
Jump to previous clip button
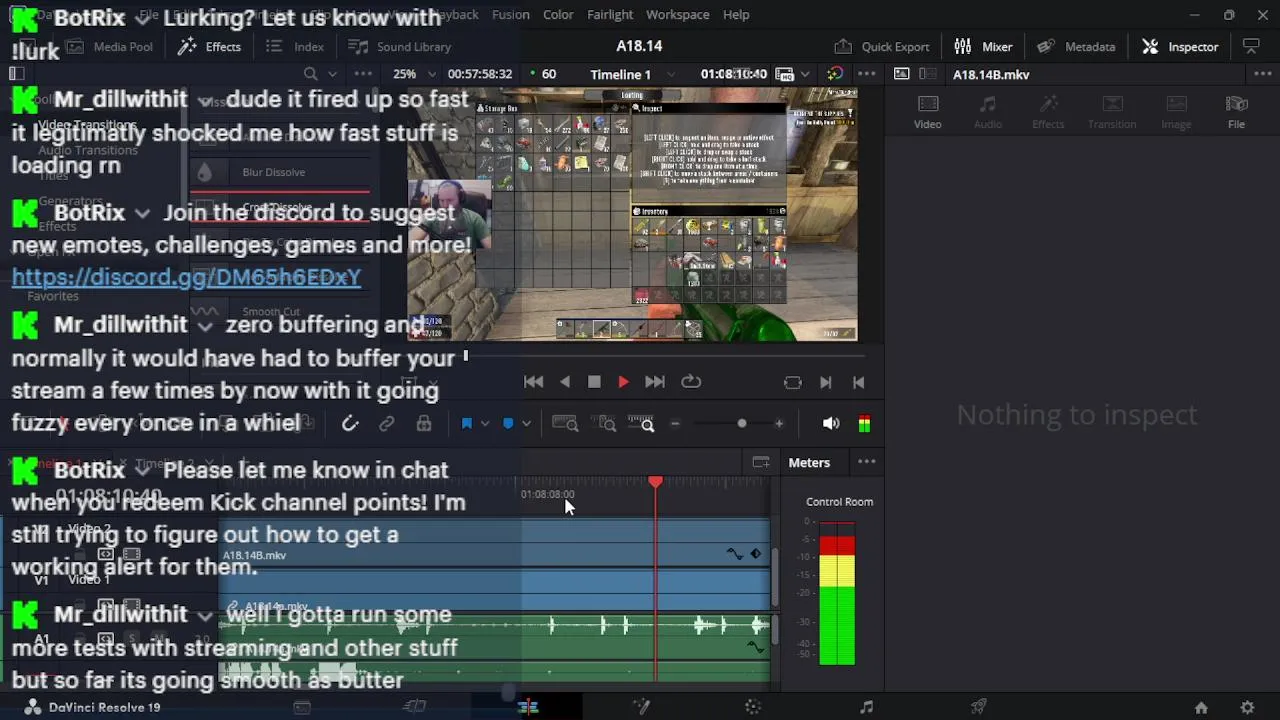(858, 382)
